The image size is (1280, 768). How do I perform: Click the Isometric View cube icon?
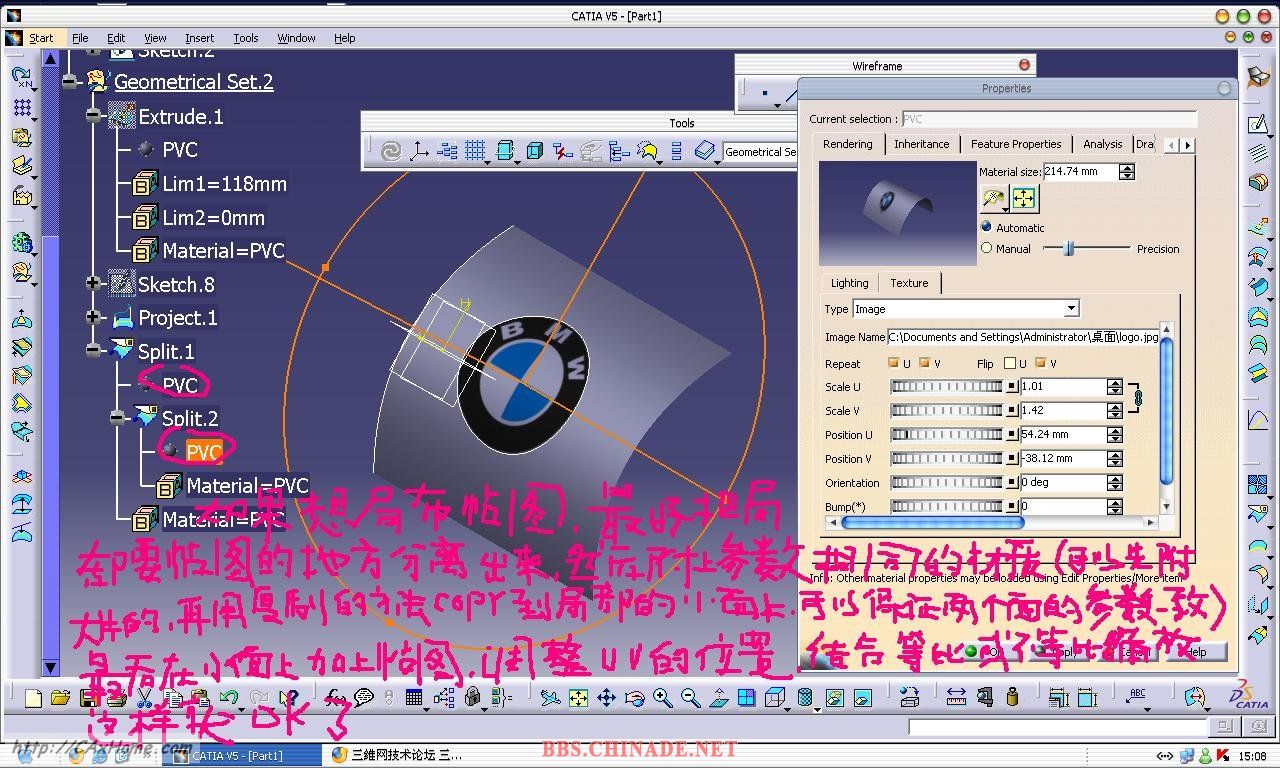pyautogui.click(x=775, y=698)
